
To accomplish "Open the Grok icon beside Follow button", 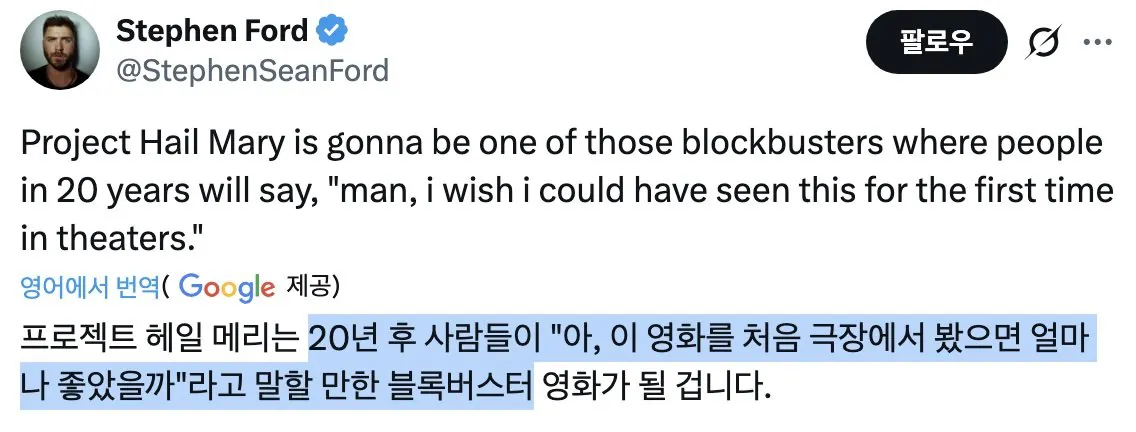I will 1045,44.
